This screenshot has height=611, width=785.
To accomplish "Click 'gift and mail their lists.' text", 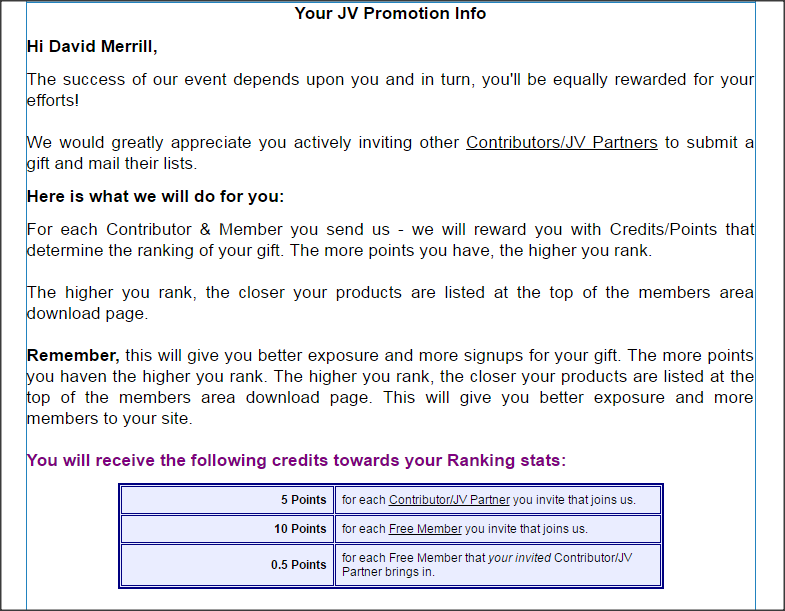I will pos(112,164).
